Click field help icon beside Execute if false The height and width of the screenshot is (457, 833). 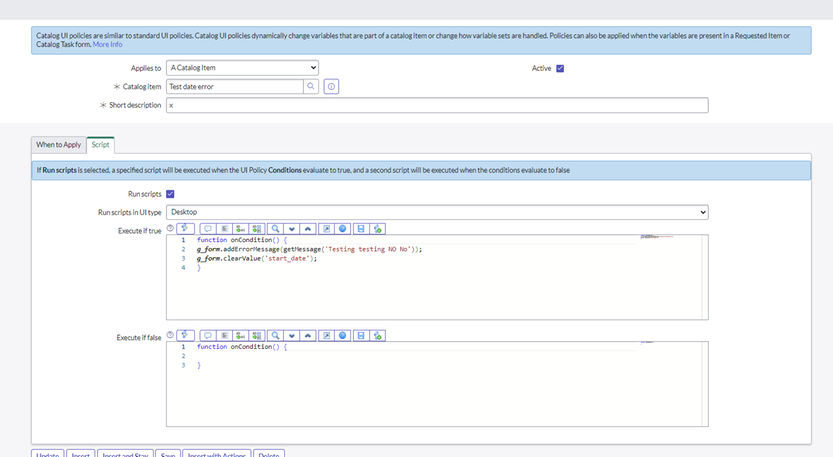(170, 335)
